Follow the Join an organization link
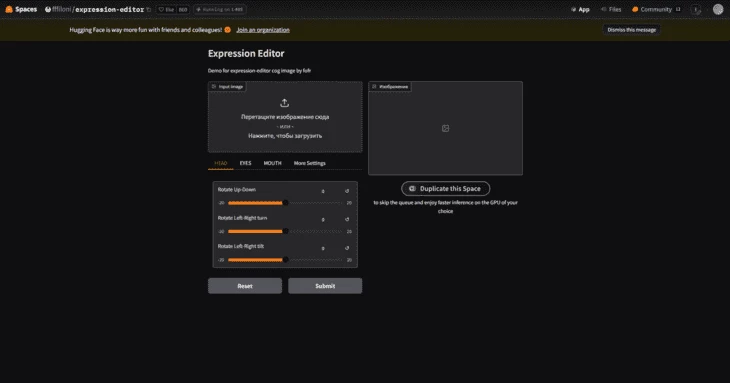Viewport: 730px width, 383px height. coord(263,30)
